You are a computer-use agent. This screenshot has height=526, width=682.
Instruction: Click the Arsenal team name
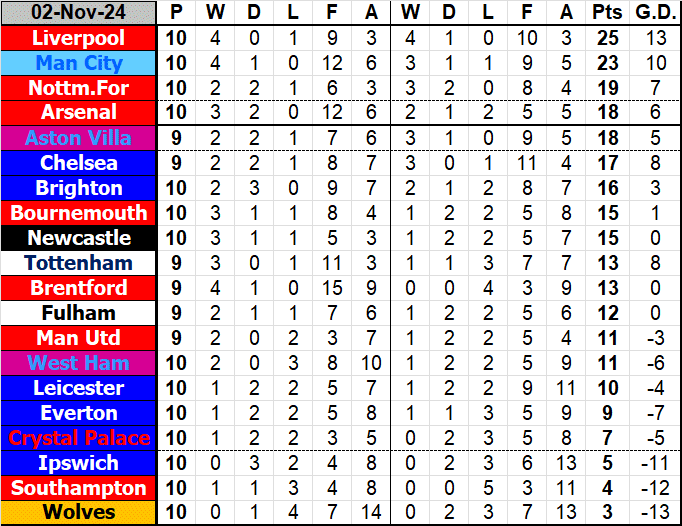coord(79,113)
